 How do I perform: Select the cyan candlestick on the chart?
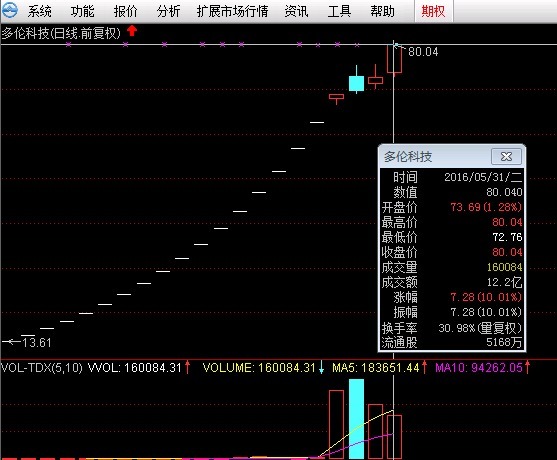click(356, 83)
